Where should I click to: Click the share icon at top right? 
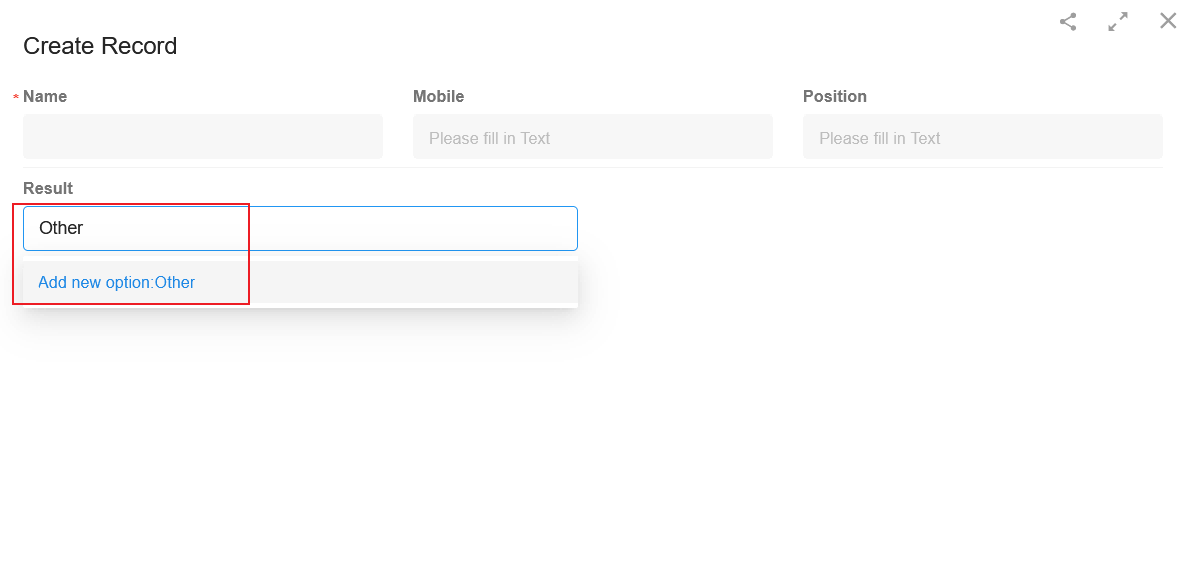(x=1068, y=22)
